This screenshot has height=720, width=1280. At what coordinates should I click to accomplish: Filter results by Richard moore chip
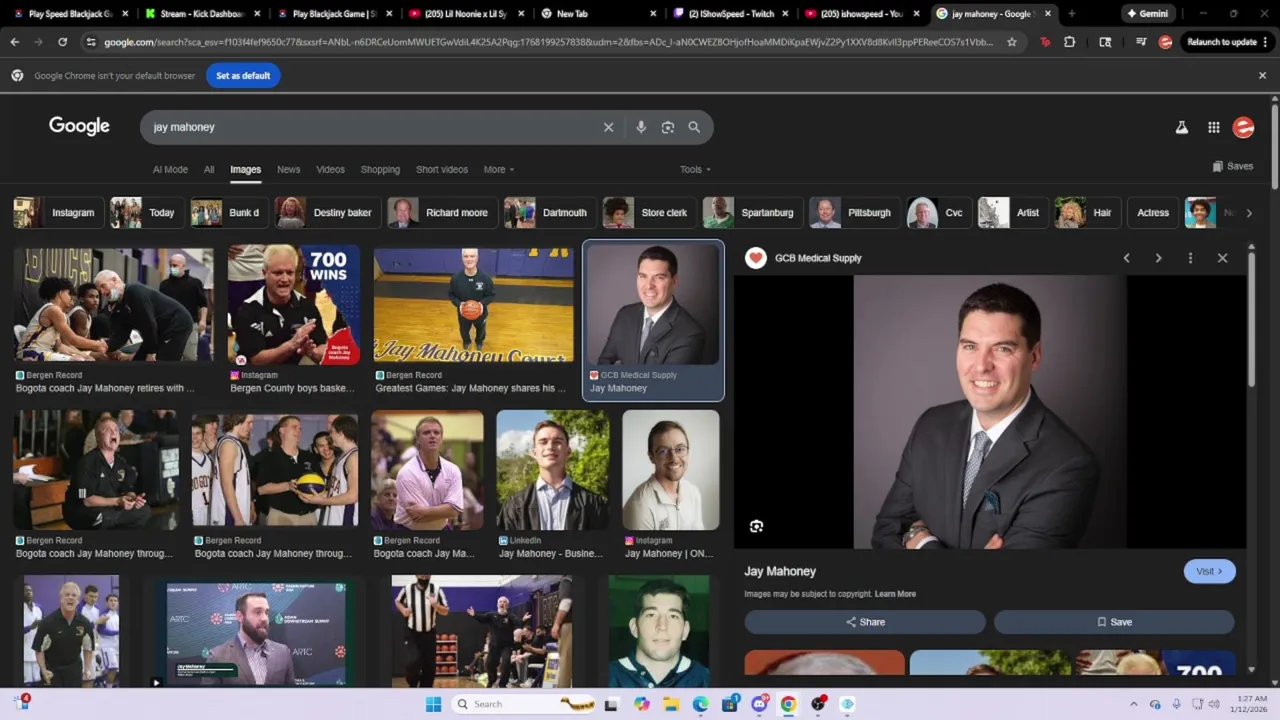440,212
